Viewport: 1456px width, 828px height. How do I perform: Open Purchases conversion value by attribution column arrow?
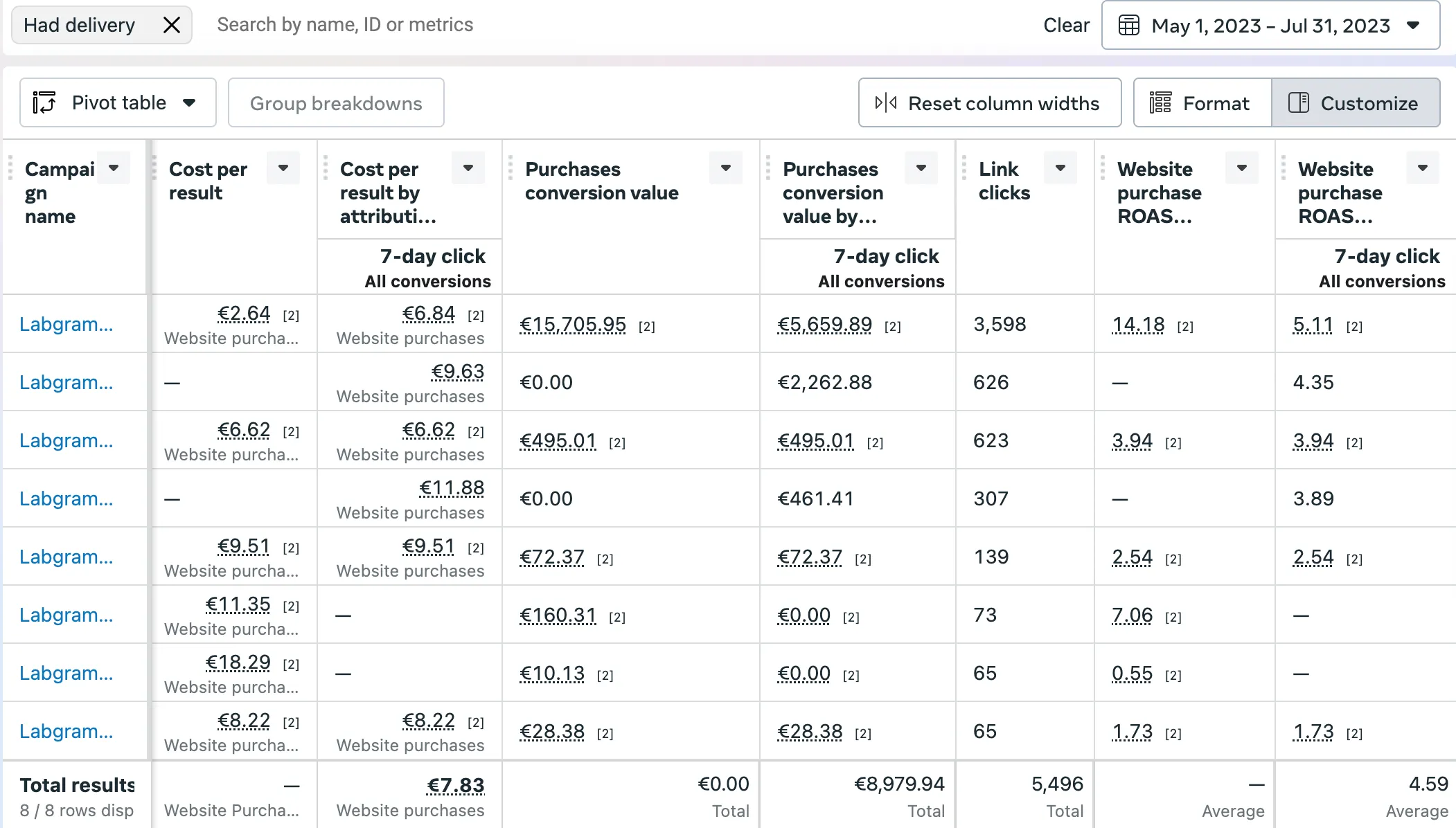click(x=921, y=168)
